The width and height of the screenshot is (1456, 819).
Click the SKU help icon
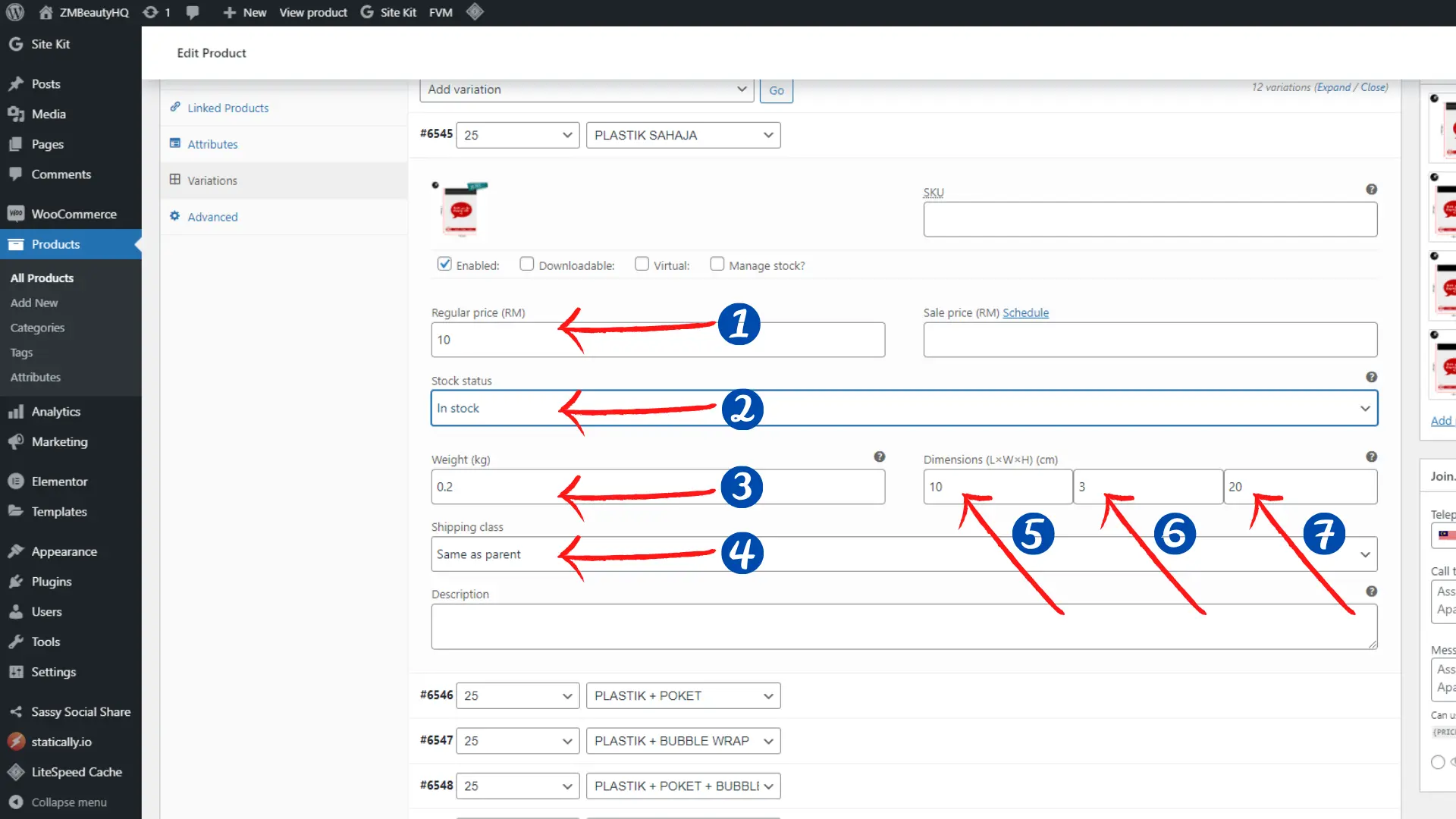coord(1371,190)
